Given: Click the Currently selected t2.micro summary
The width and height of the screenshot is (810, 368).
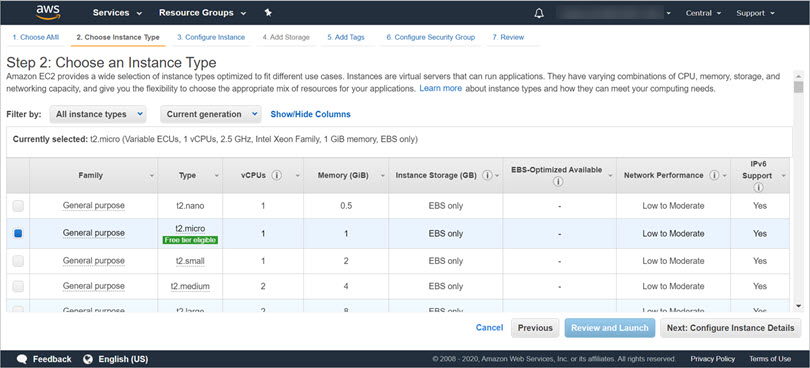Looking at the screenshot, I should tap(215, 140).
